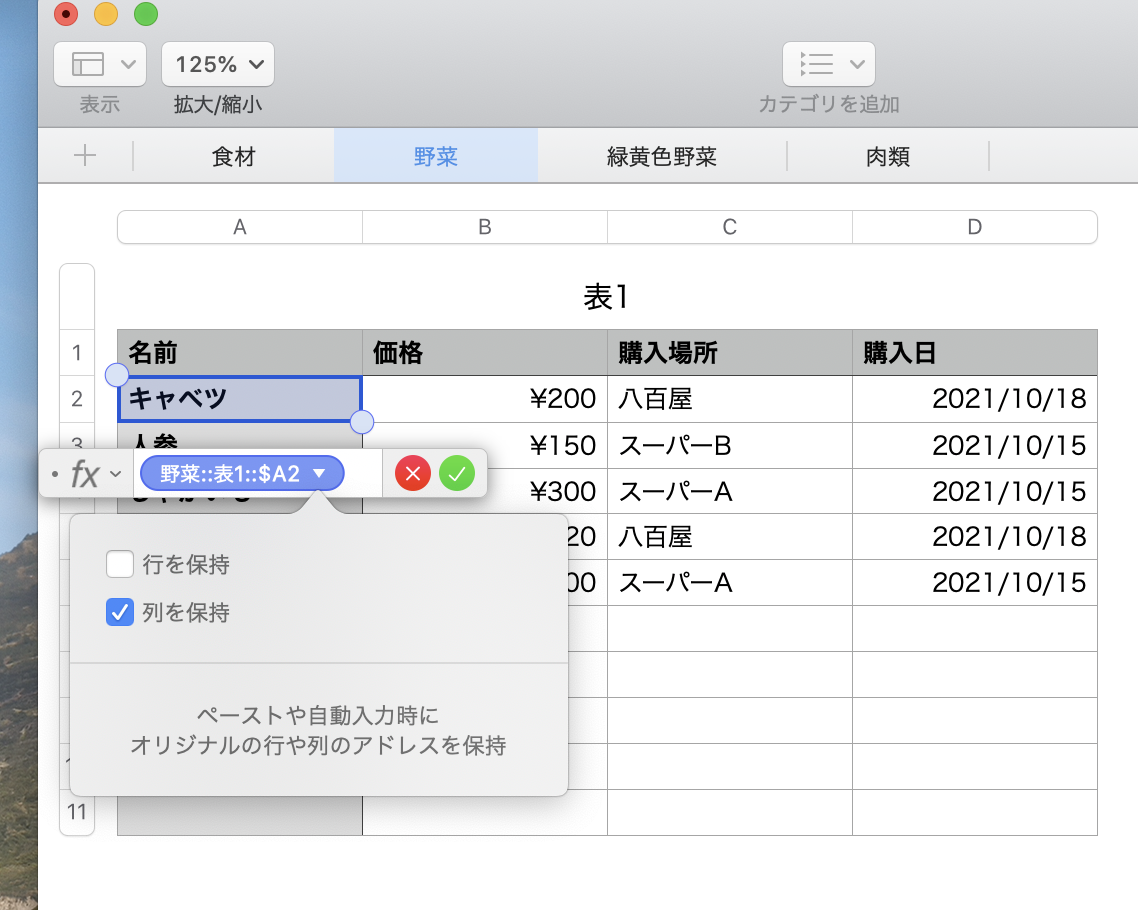Enable the 行を保持 (preserve row) checkbox
Viewport: 1138px width, 910px height.
pos(120,565)
